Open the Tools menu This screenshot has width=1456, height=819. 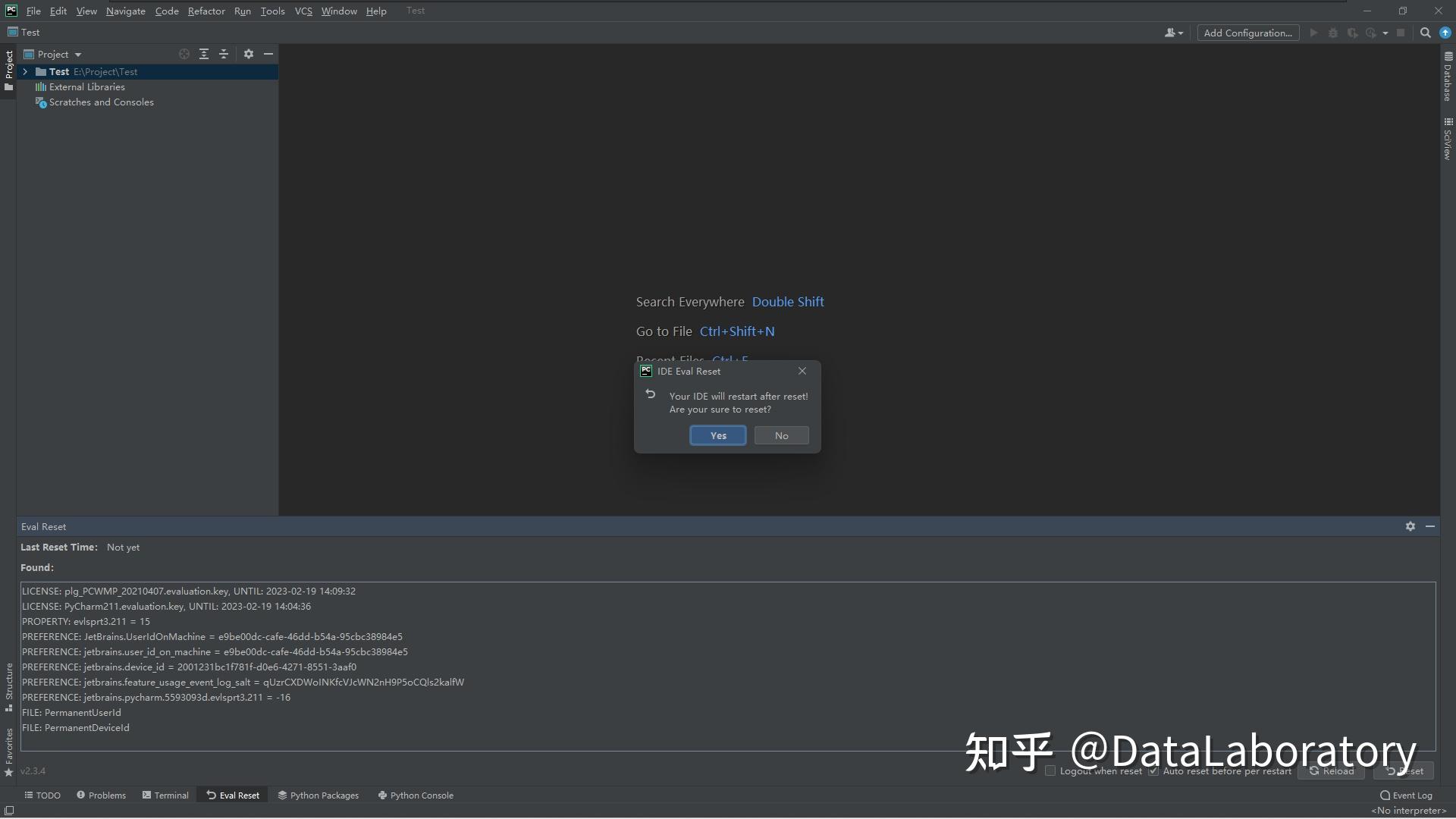[x=272, y=11]
